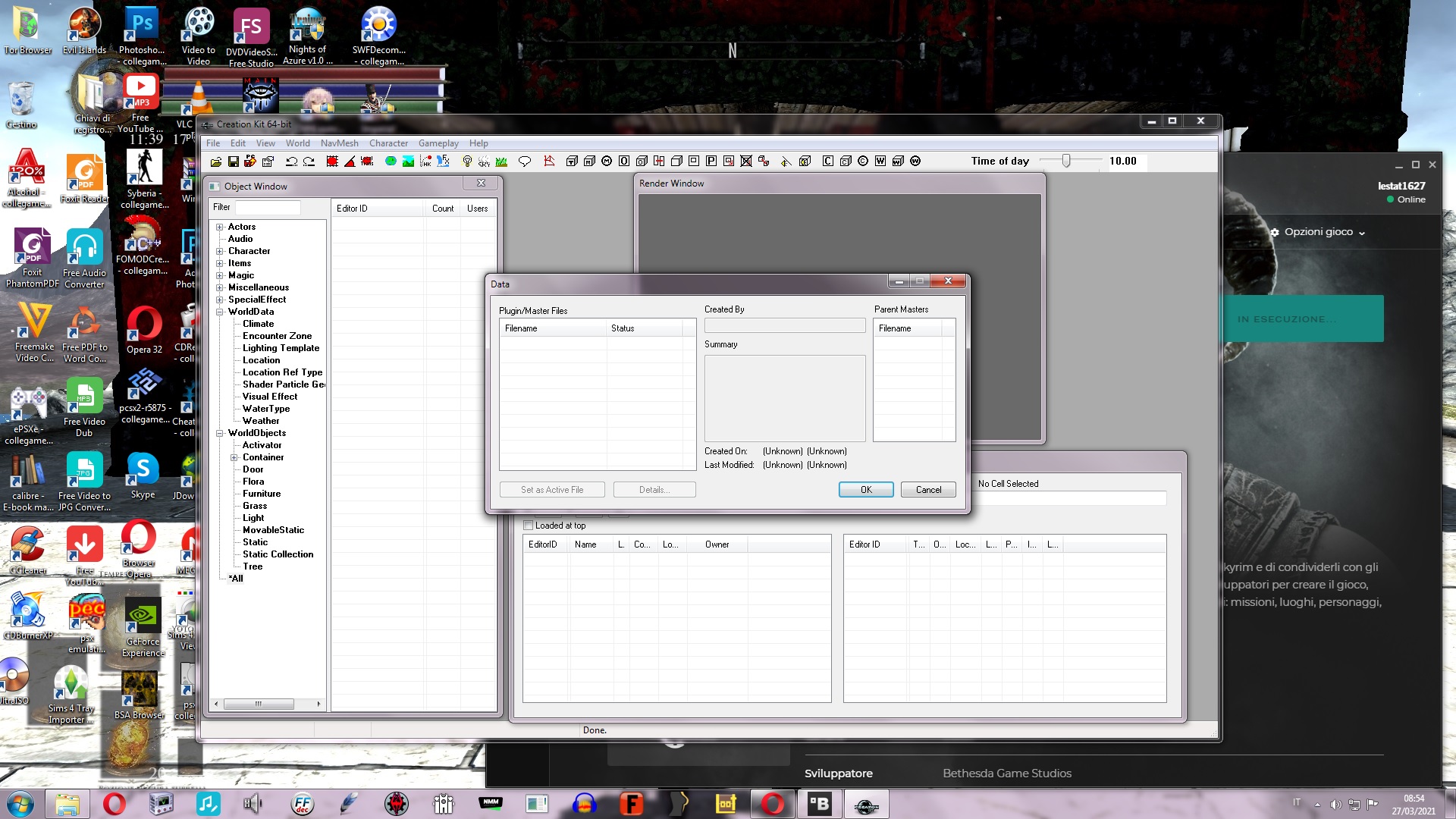
Task: Expand the SpecialEffect tree node
Action: coord(220,300)
